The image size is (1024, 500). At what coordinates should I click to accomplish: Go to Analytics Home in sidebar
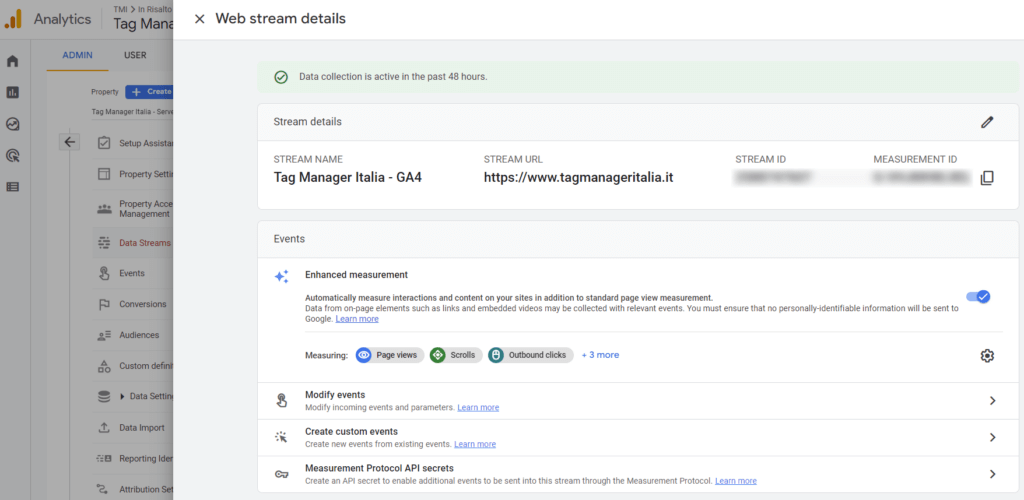12,61
